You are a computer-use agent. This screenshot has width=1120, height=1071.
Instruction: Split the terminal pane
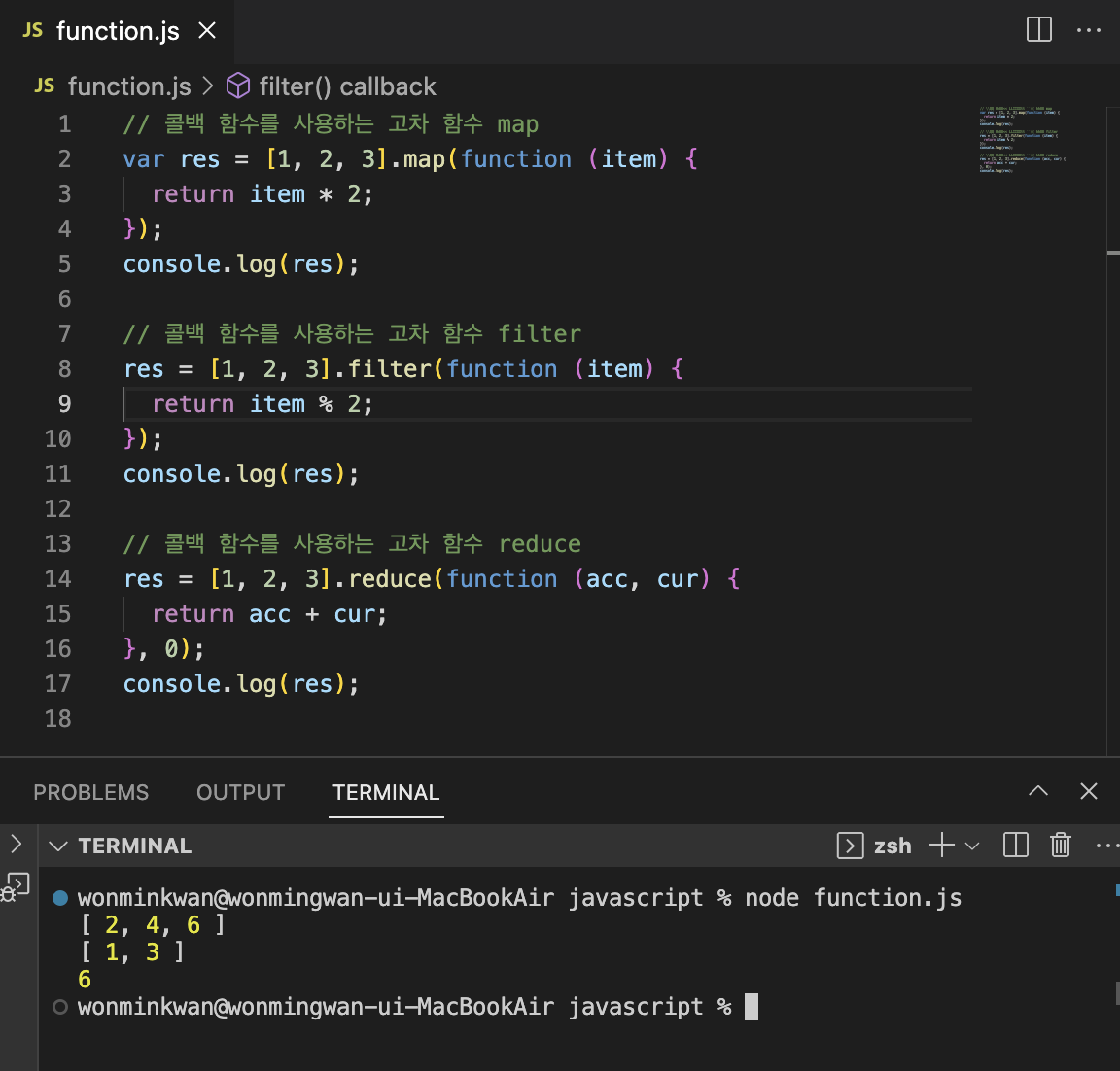(x=1015, y=845)
